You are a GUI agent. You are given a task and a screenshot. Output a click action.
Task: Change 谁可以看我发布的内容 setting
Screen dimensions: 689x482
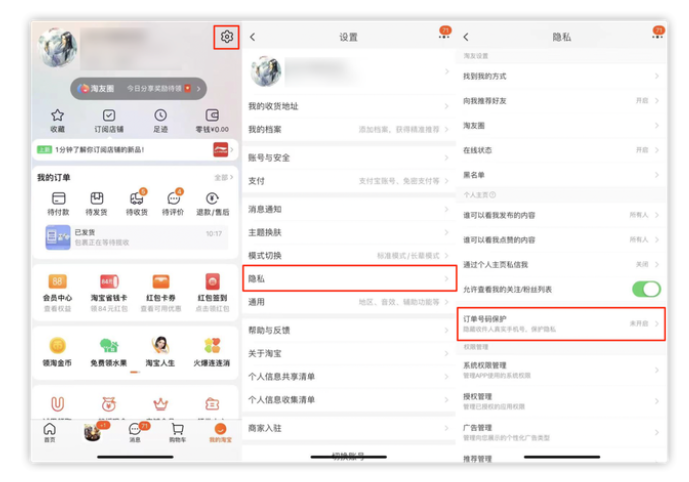click(x=562, y=215)
